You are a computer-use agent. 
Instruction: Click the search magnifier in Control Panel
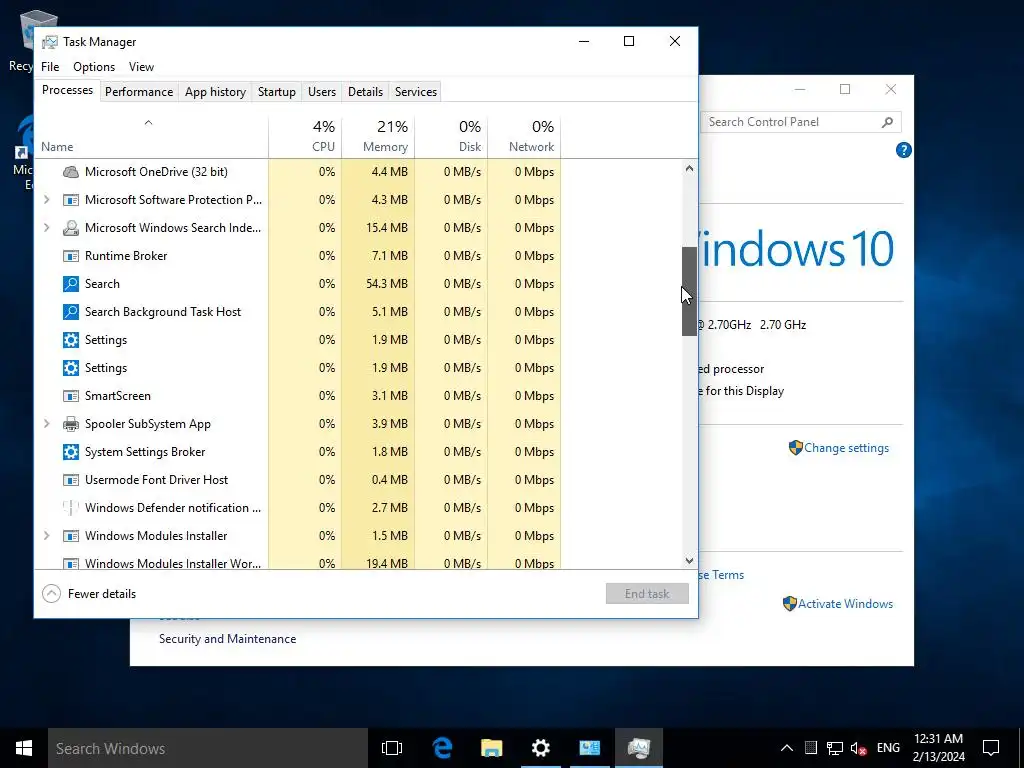point(887,122)
